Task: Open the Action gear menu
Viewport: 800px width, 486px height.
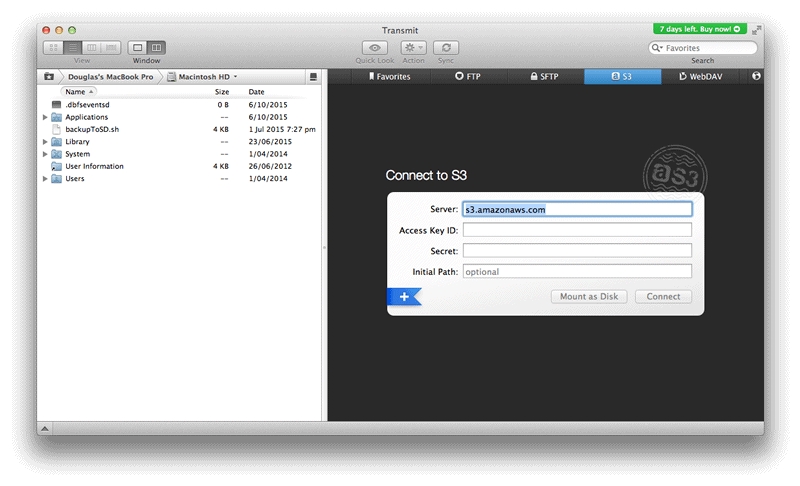Action: tap(413, 47)
